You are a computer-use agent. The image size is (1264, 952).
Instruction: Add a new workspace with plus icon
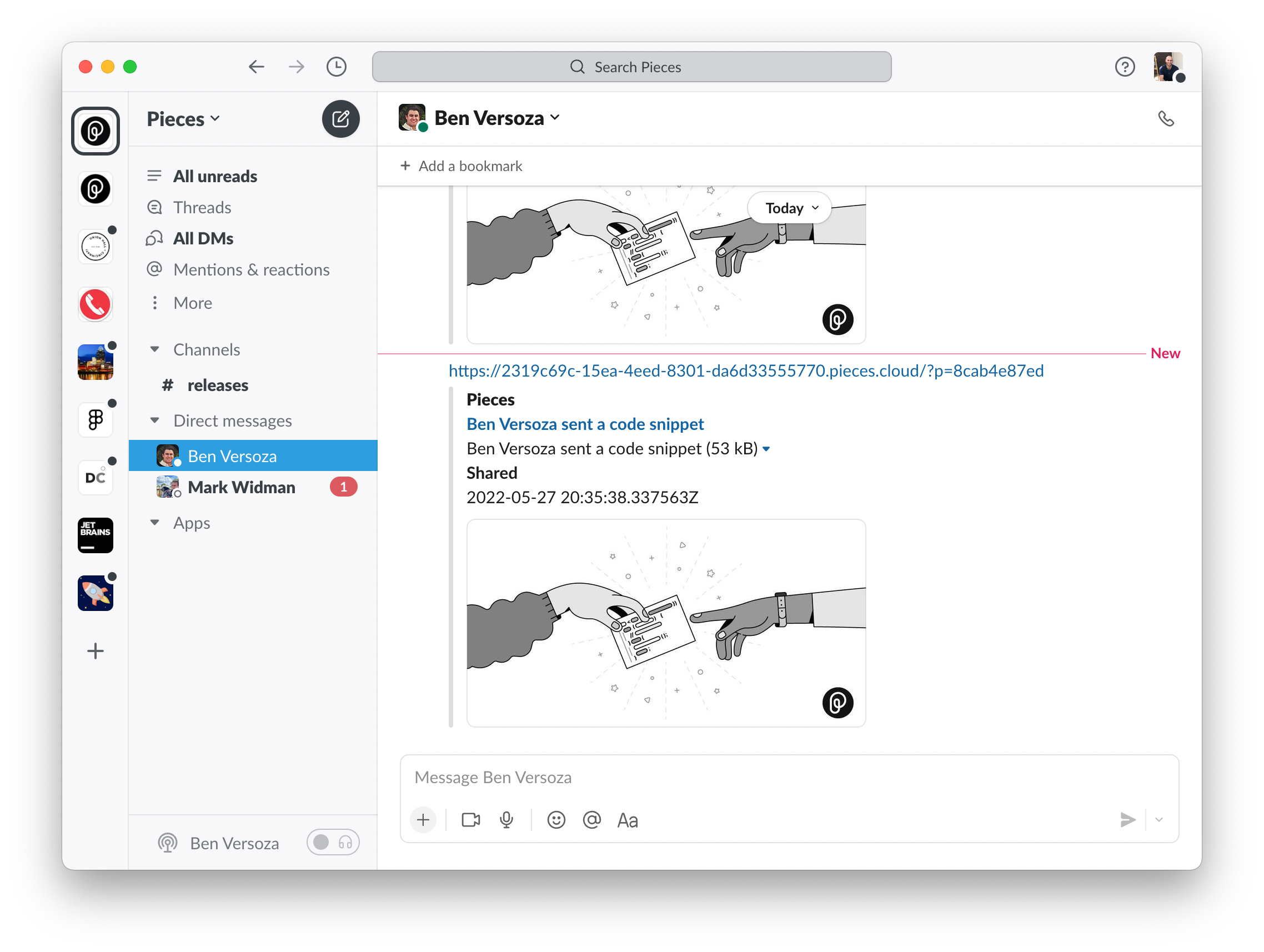click(96, 652)
